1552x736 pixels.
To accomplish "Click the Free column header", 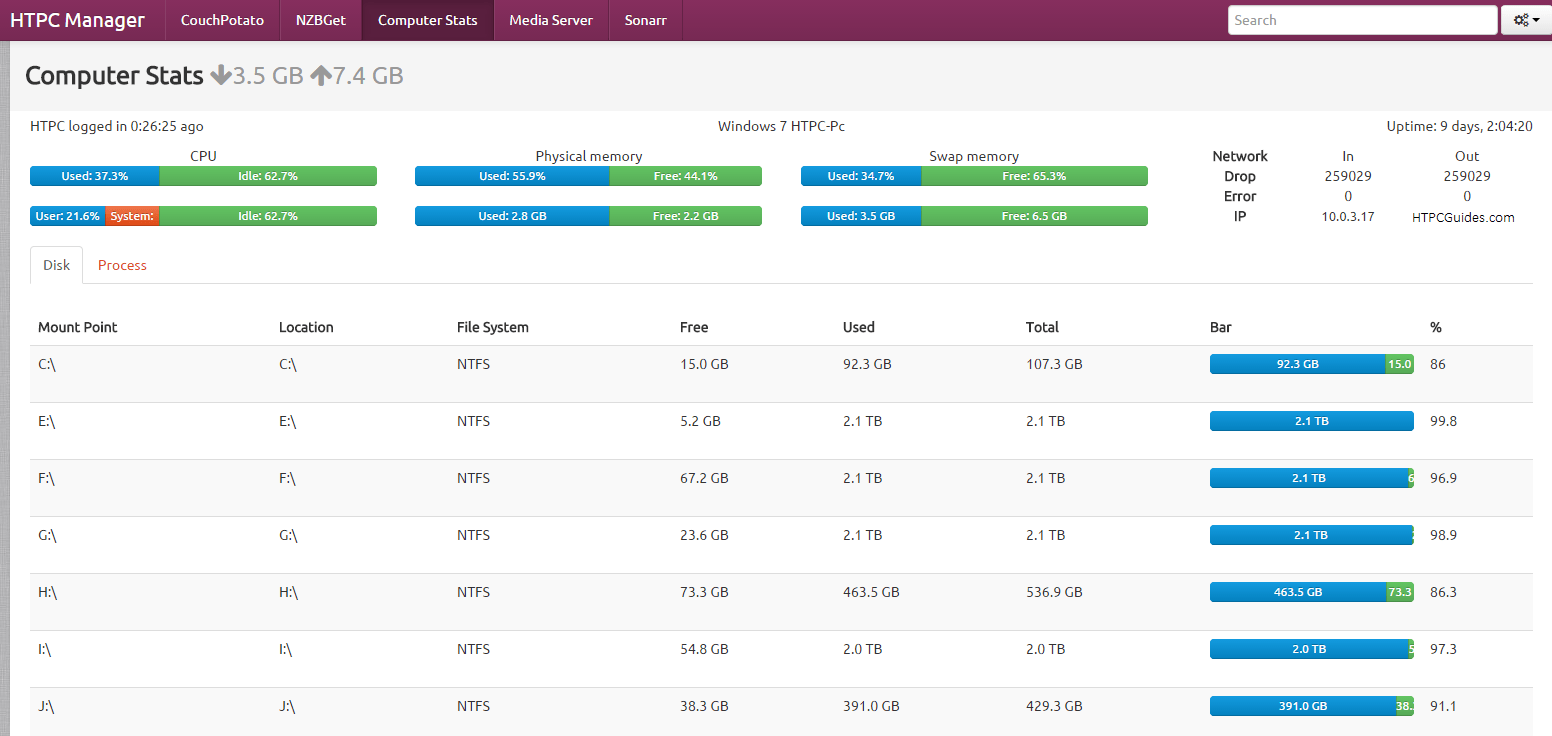I will point(694,327).
